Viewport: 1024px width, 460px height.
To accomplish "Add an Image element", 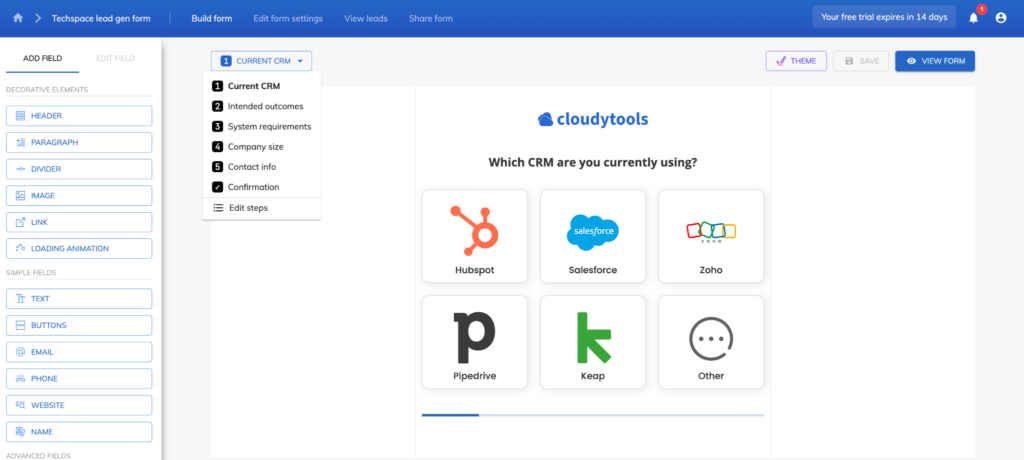I will 79,195.
